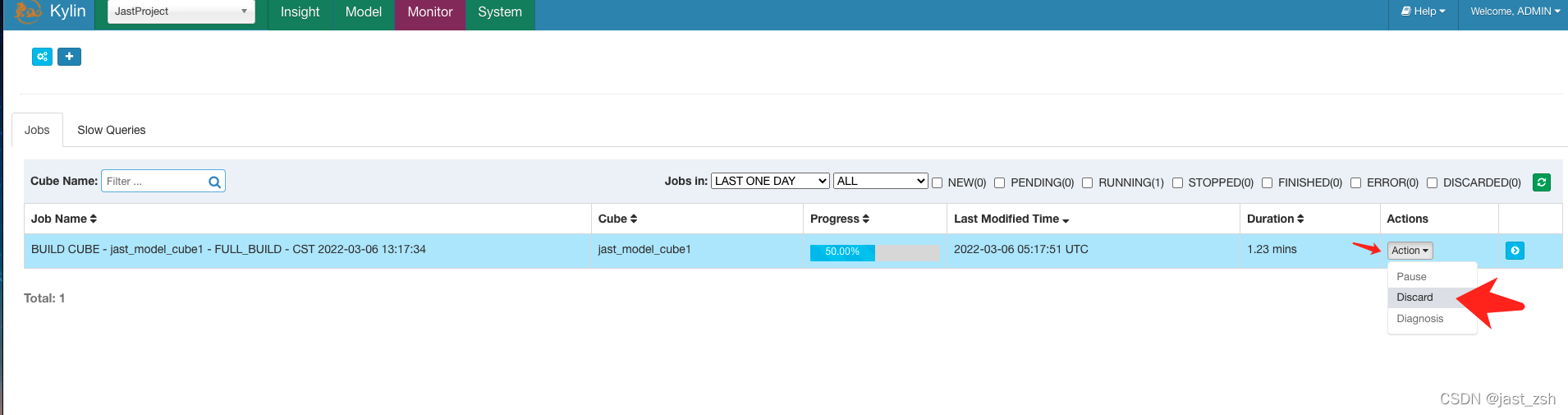The image size is (1568, 415).
Task: Check the FINISHED(0) filter checkbox
Action: (x=1267, y=182)
